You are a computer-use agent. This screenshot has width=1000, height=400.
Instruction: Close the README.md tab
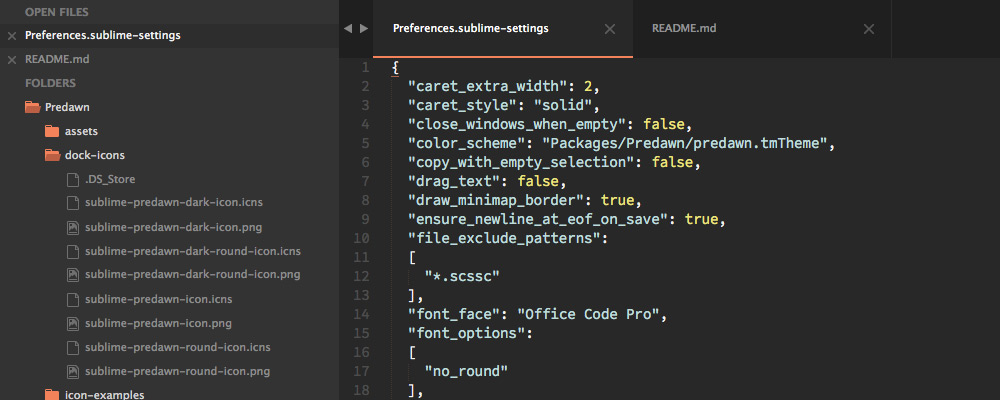point(869,29)
